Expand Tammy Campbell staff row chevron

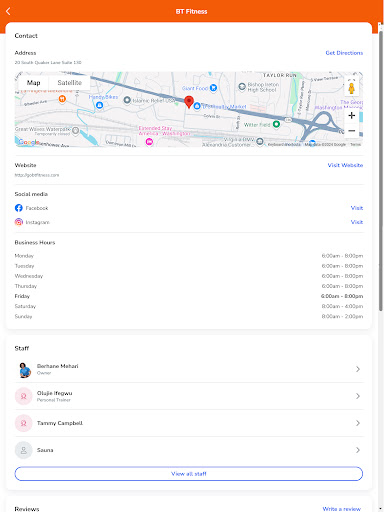358,423
